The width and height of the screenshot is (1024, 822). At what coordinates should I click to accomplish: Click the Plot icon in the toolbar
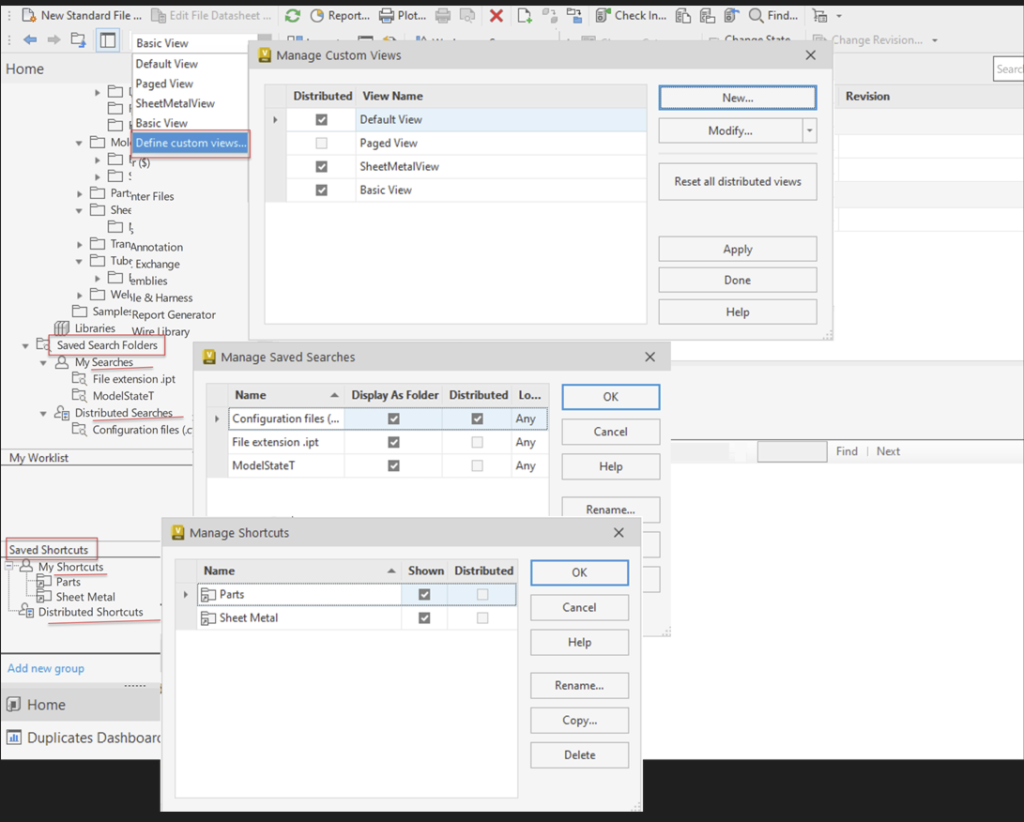(399, 15)
